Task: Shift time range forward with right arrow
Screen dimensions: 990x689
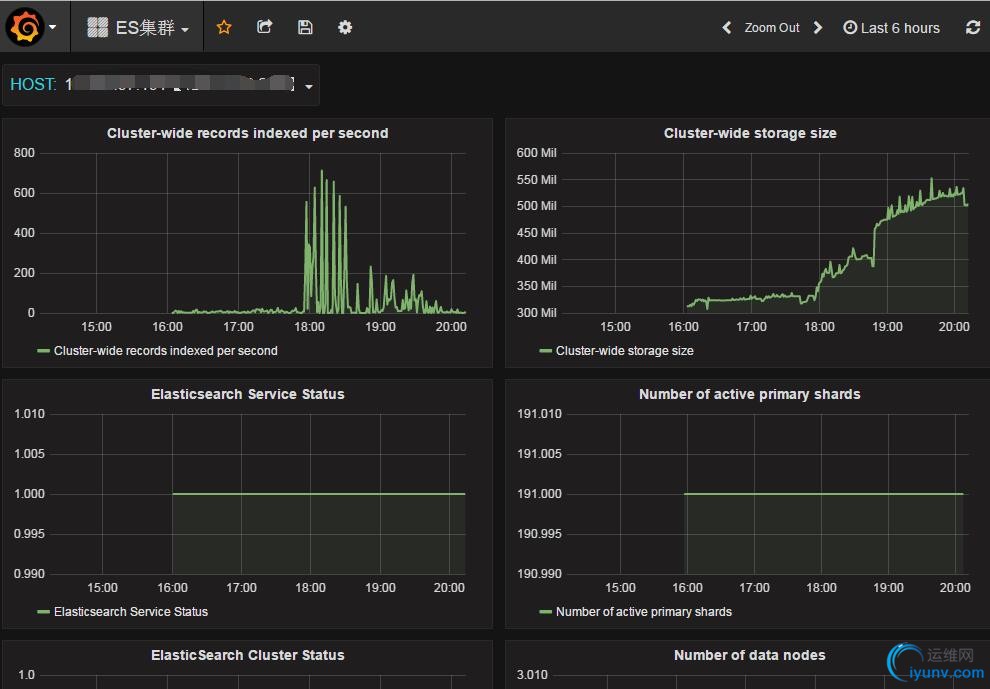Action: (818, 28)
